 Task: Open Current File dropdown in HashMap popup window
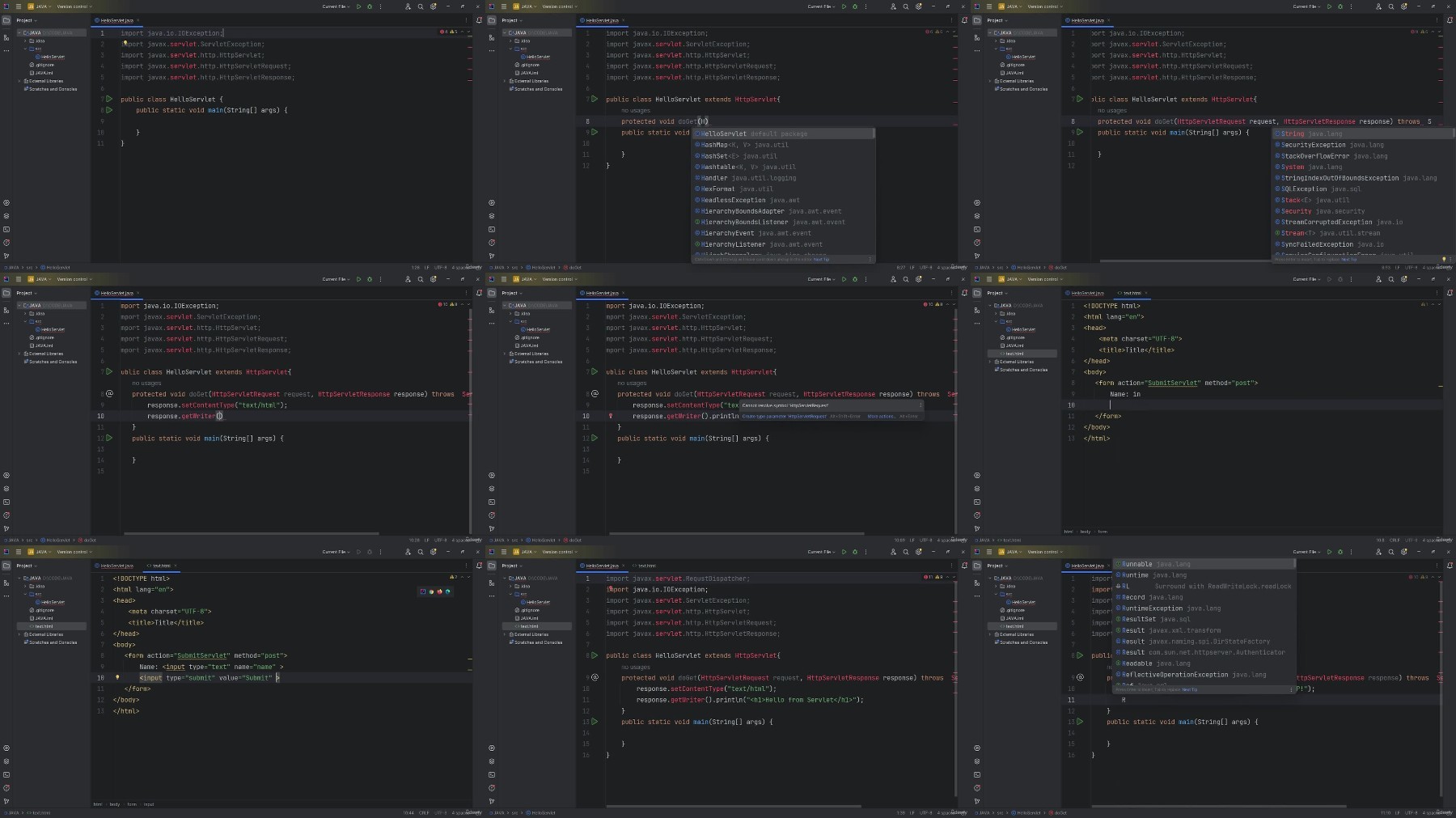click(822, 6)
